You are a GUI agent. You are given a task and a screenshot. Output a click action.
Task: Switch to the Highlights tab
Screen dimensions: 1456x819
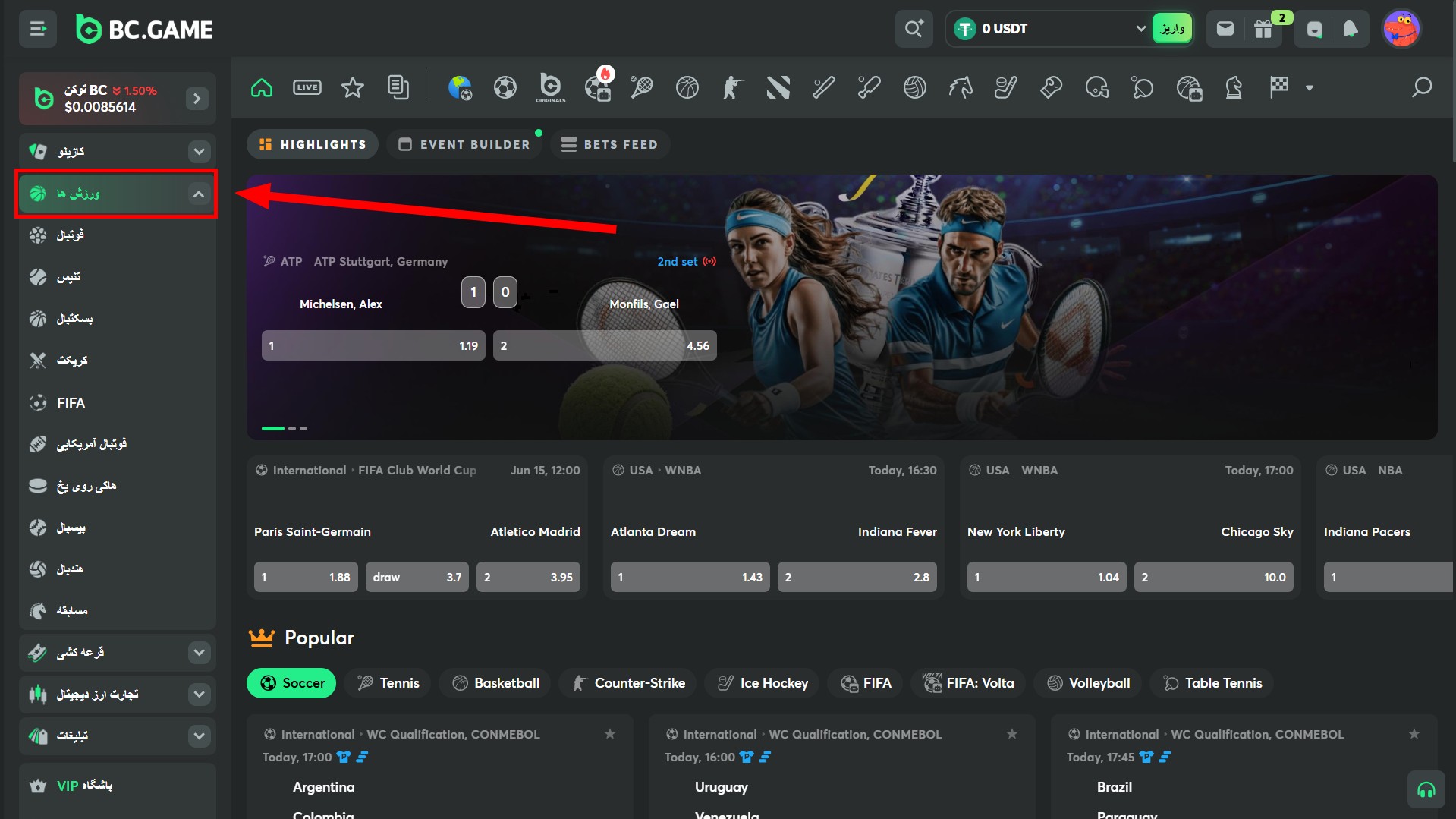313,144
